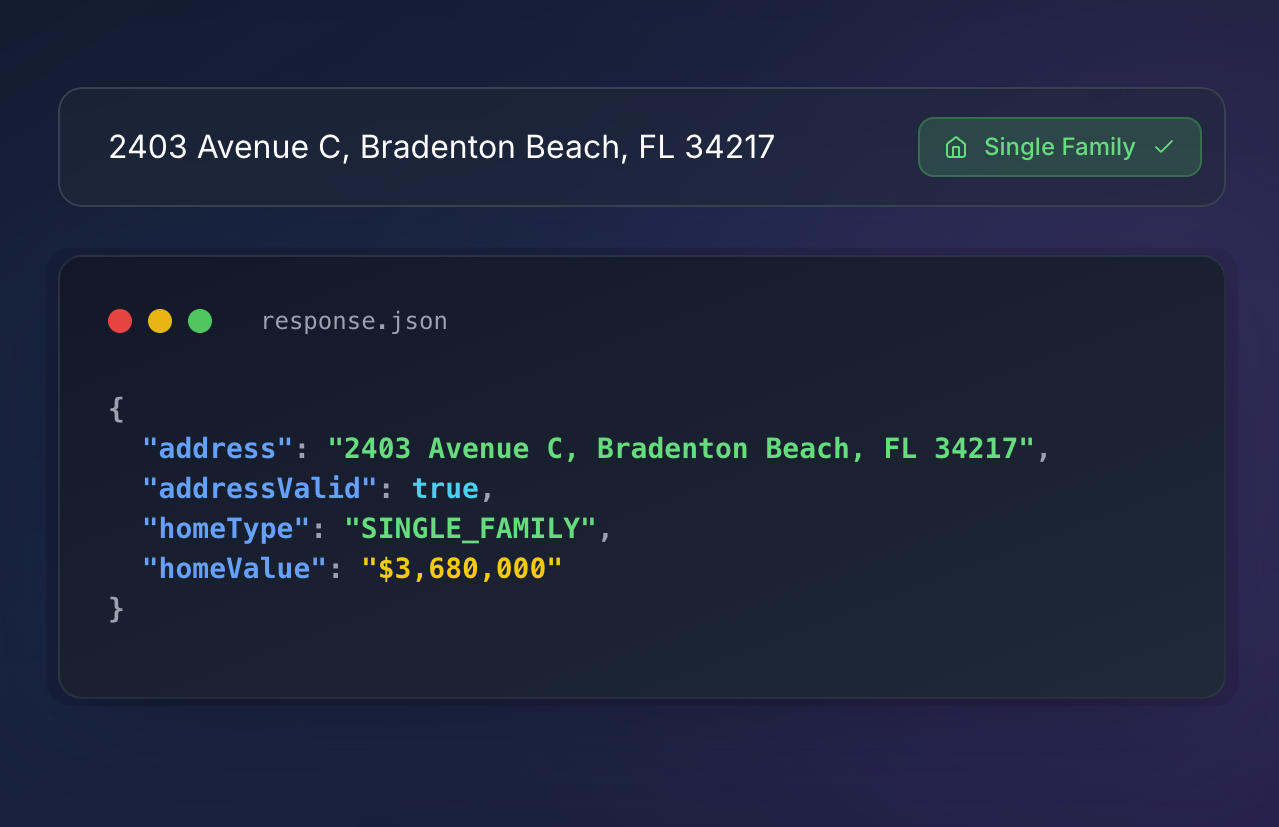Click the "SINGLE_FAMILY" value
This screenshot has height=827, width=1279.
tap(471, 528)
